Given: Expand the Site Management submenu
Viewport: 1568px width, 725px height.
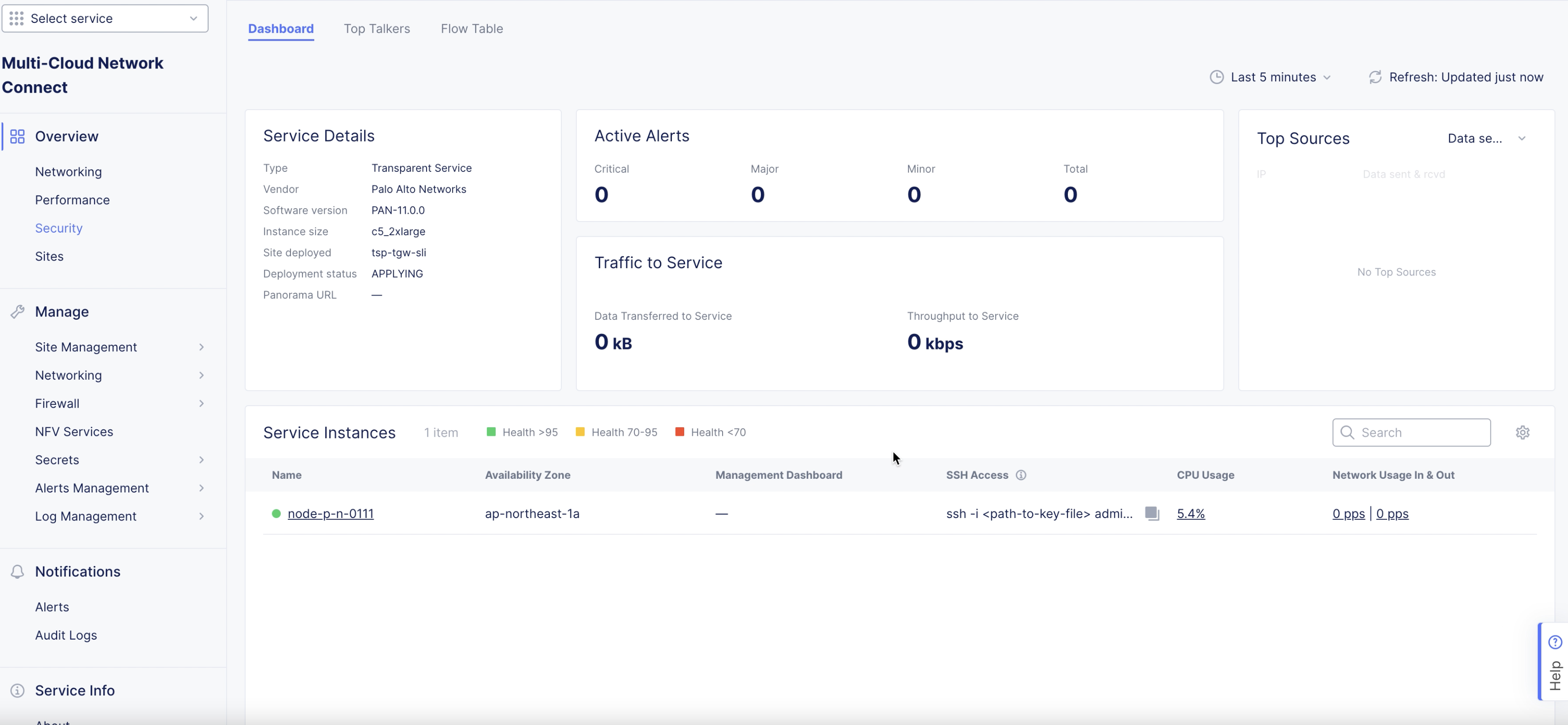Looking at the screenshot, I should click(x=201, y=347).
